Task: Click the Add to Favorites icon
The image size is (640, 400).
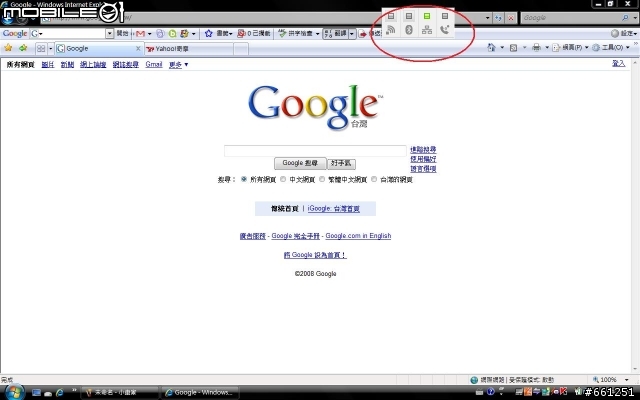Action: 23,48
